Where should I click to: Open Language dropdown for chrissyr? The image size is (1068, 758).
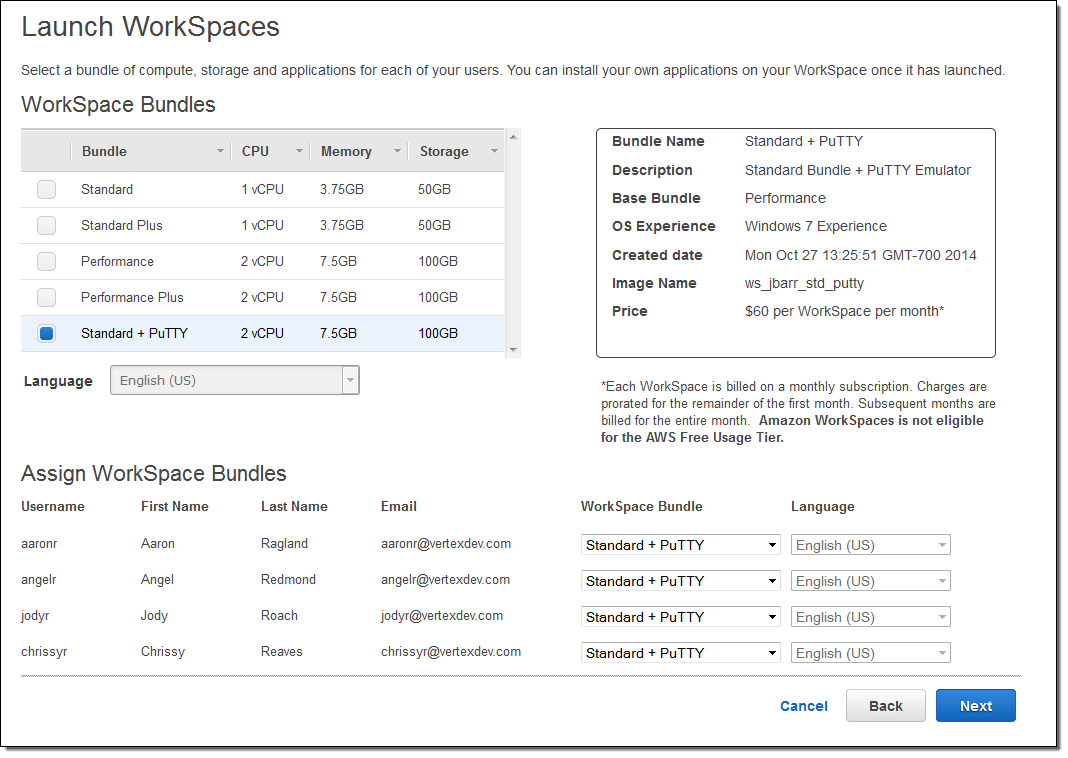(870, 653)
